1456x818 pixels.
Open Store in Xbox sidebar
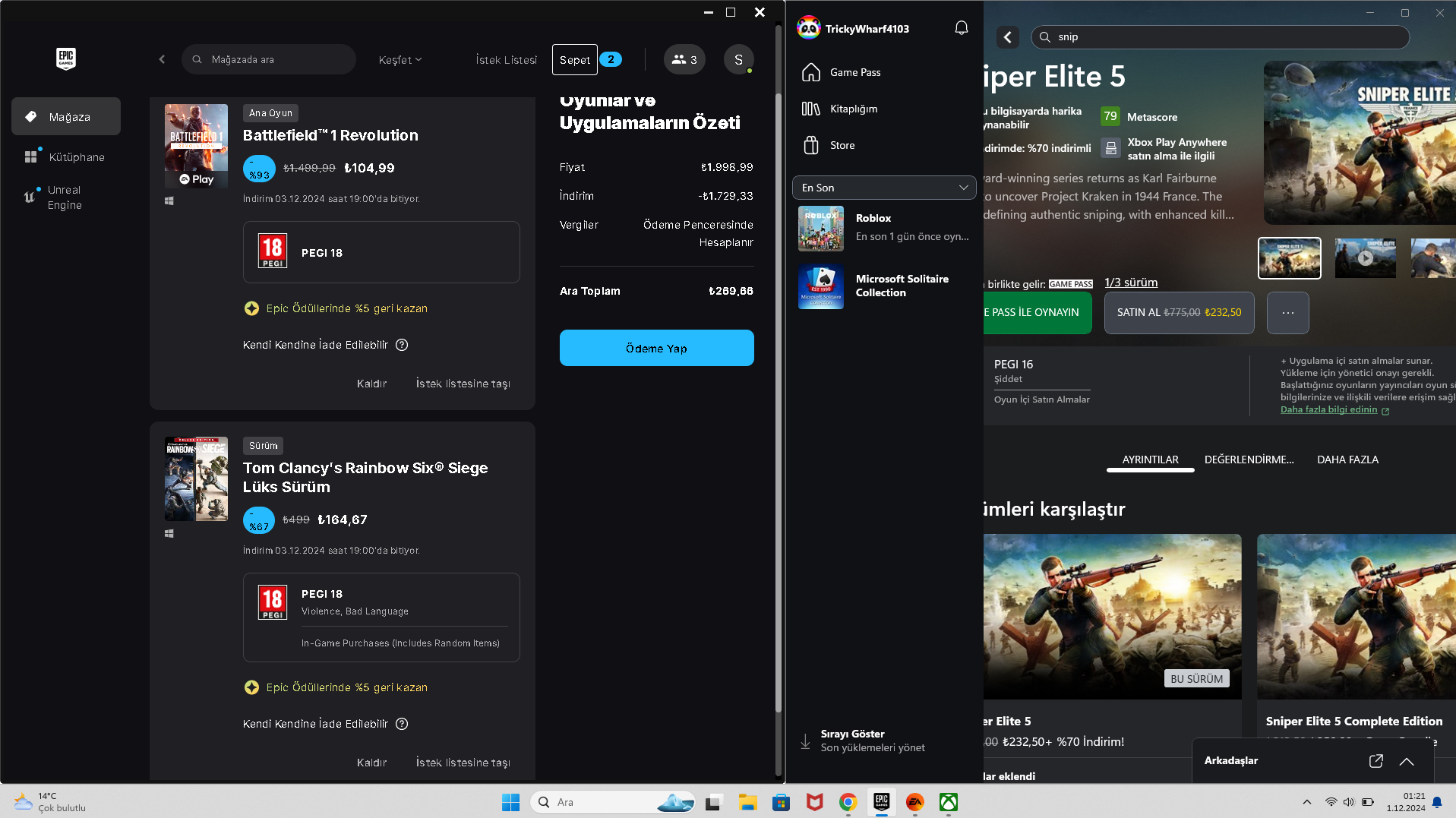click(884, 145)
